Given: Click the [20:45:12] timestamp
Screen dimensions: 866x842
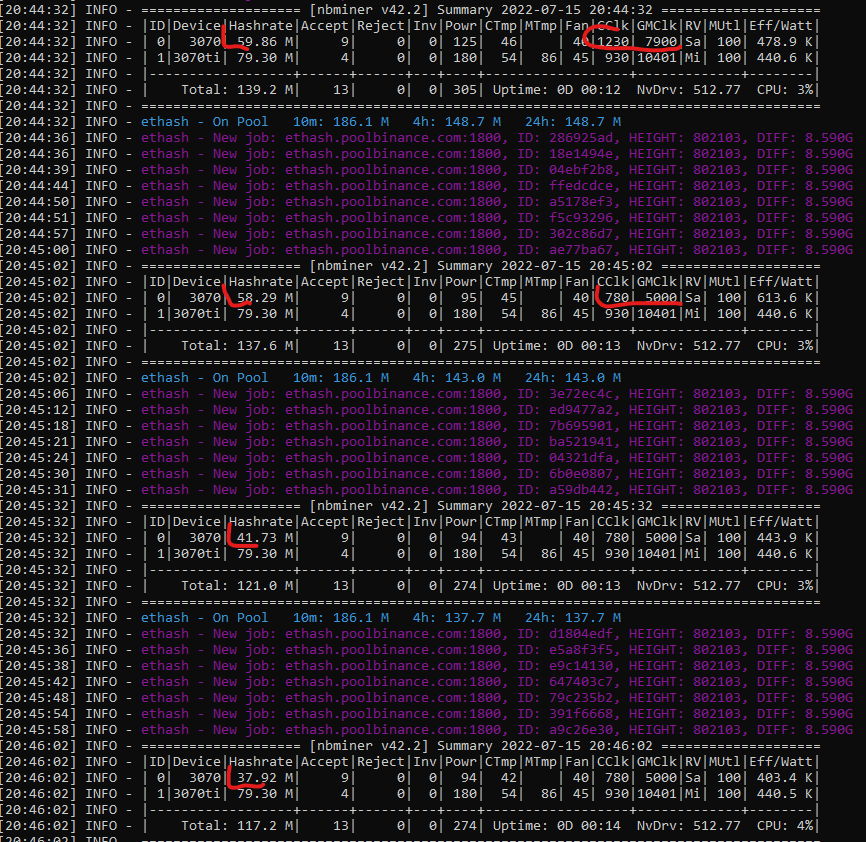Looking at the screenshot, I should click(x=39, y=410).
